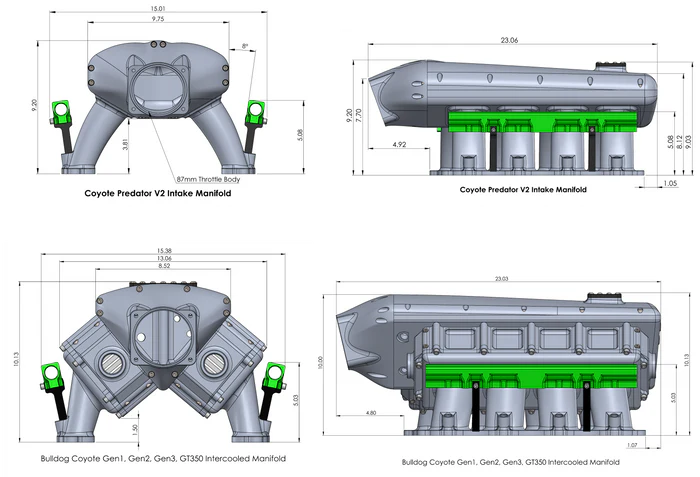Viewport: 700px width, 477px height.
Task: Click 5.08 dimension in Predator front view
Action: [x=300, y=135]
